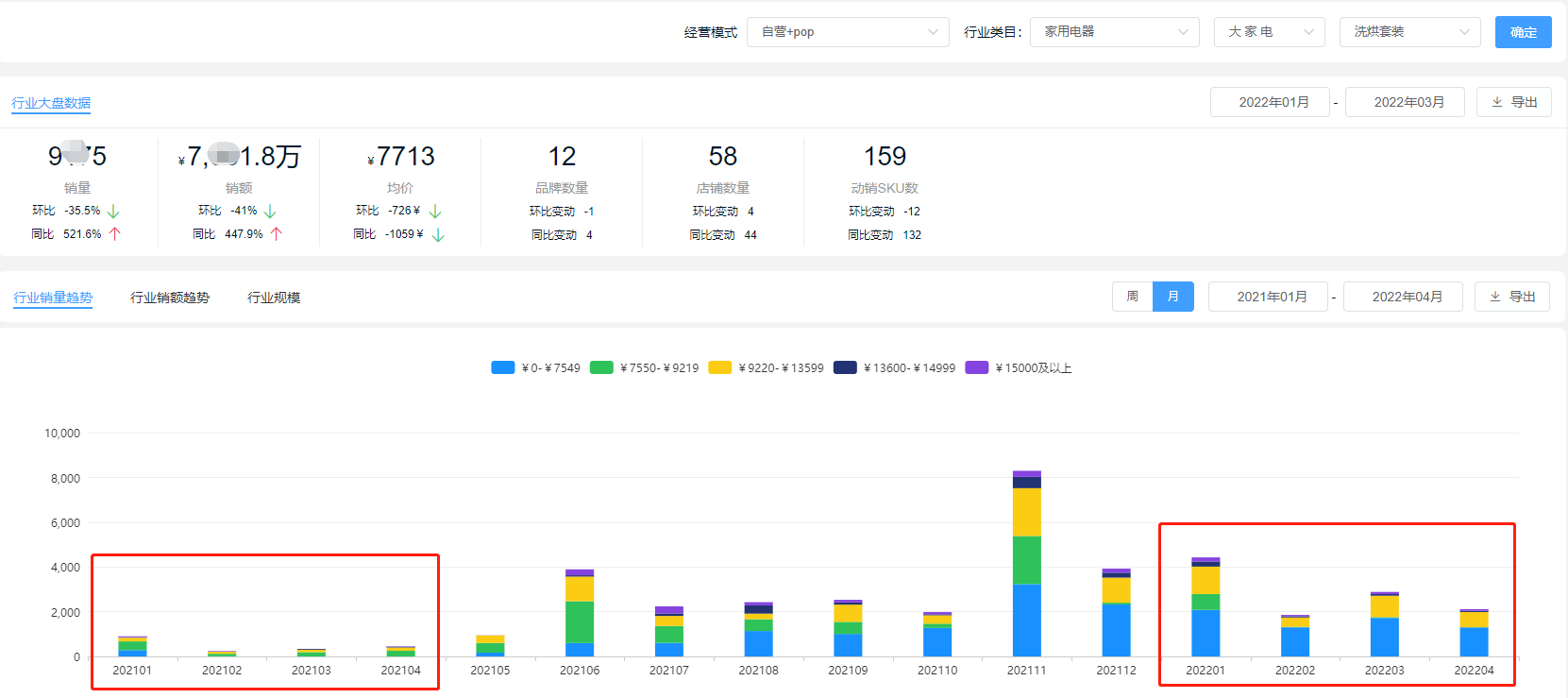Toggle the ¥7550-¥9219 green legend swatch
The height and width of the screenshot is (698, 1568).
[601, 367]
